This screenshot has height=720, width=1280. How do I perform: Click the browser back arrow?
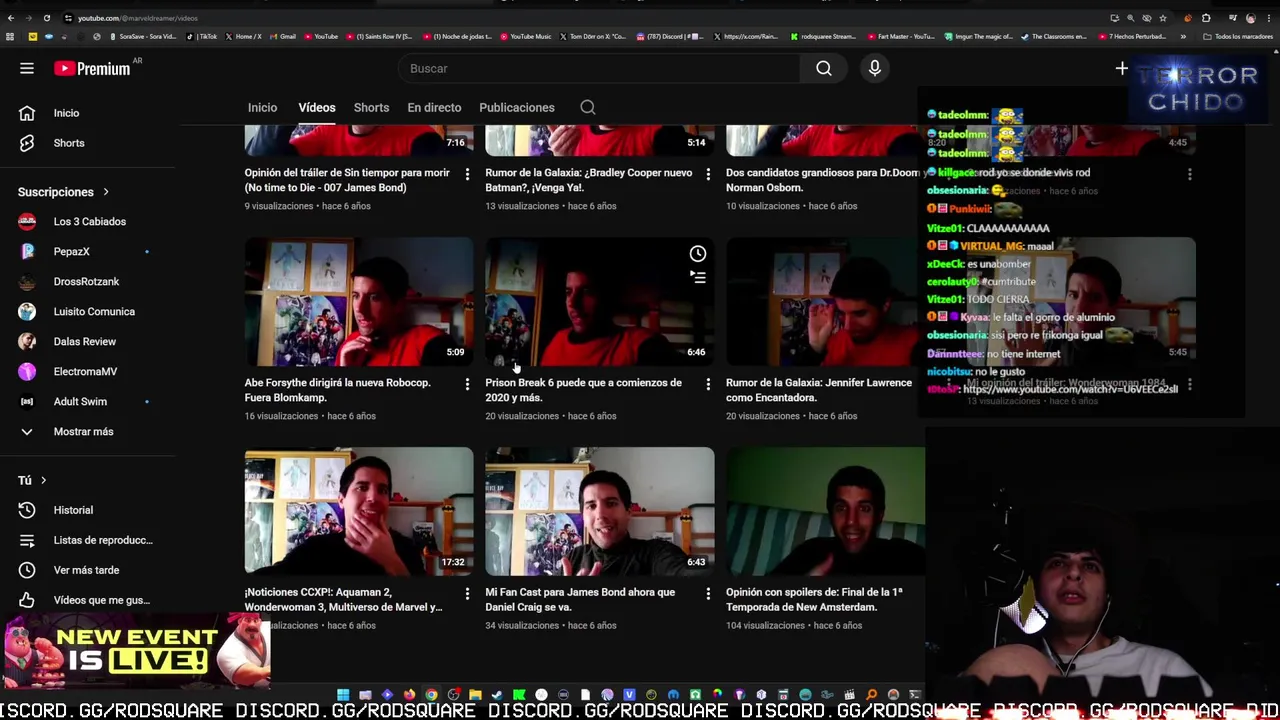(x=10, y=18)
